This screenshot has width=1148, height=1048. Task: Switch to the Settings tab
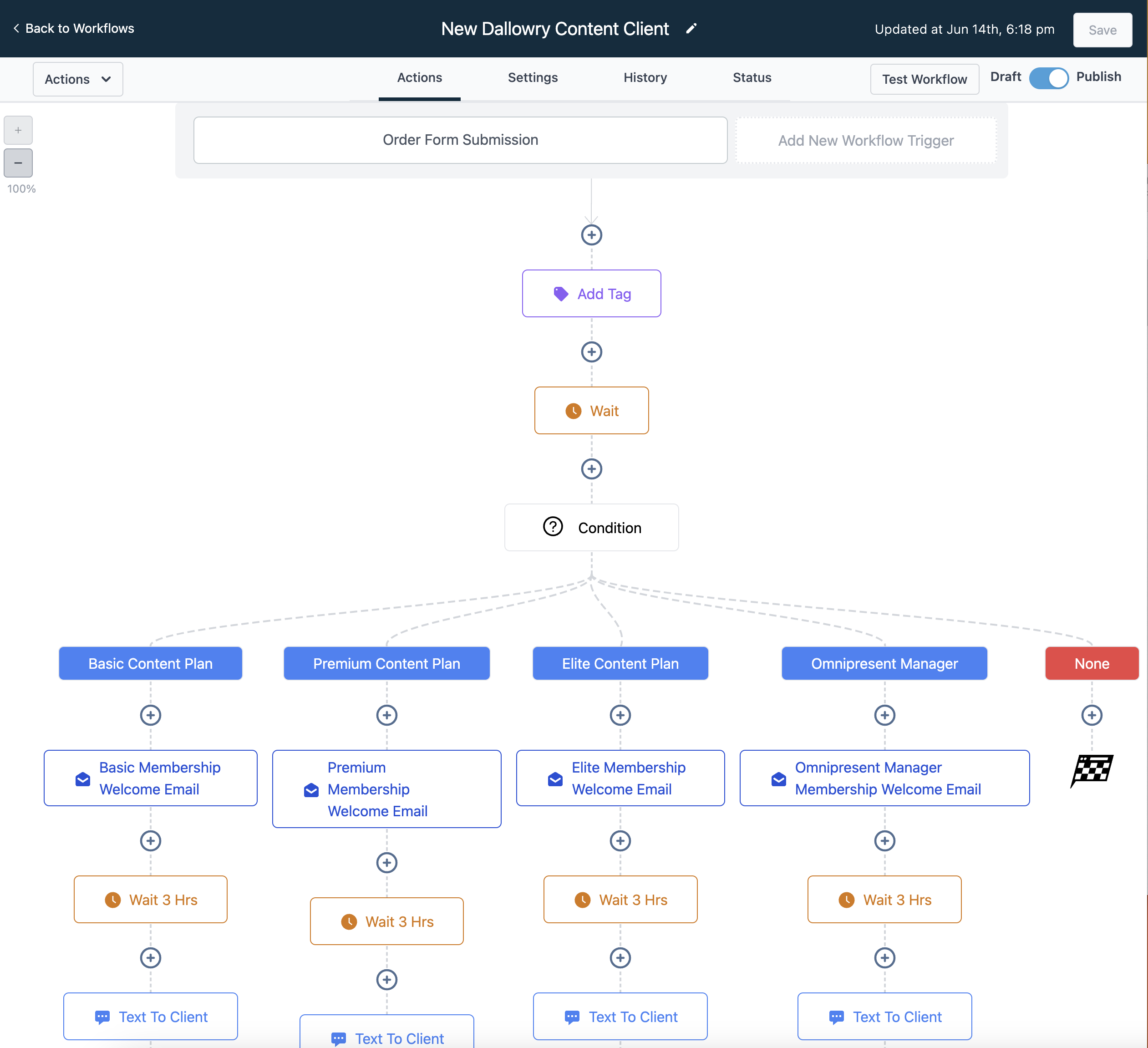pos(533,78)
